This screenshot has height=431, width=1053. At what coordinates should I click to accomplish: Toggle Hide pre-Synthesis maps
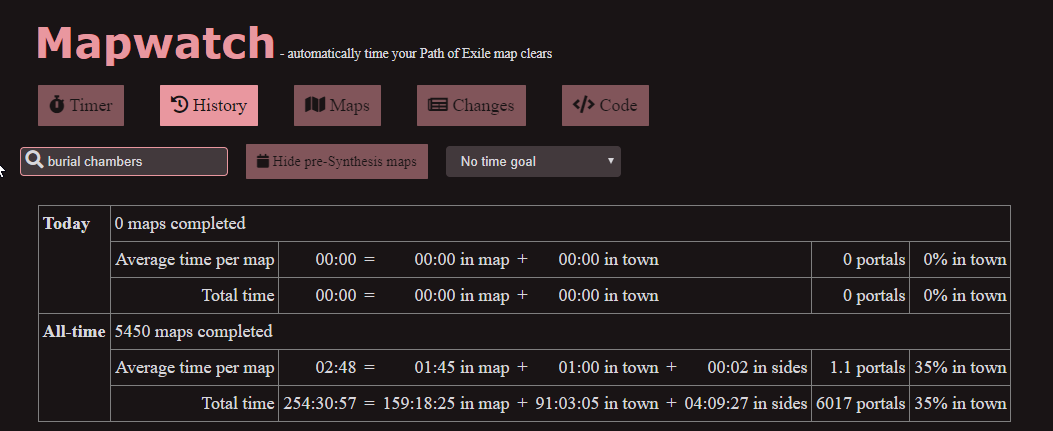click(x=338, y=162)
